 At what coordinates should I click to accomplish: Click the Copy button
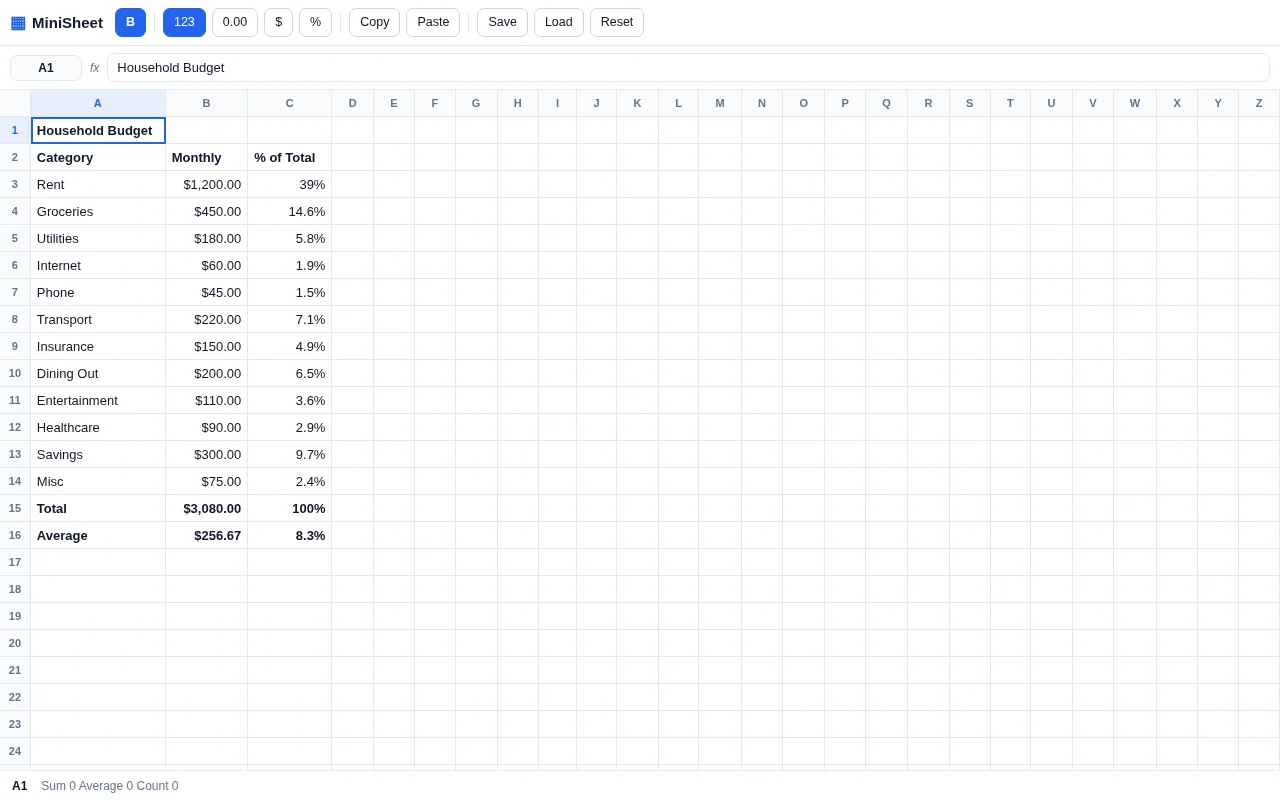(374, 22)
